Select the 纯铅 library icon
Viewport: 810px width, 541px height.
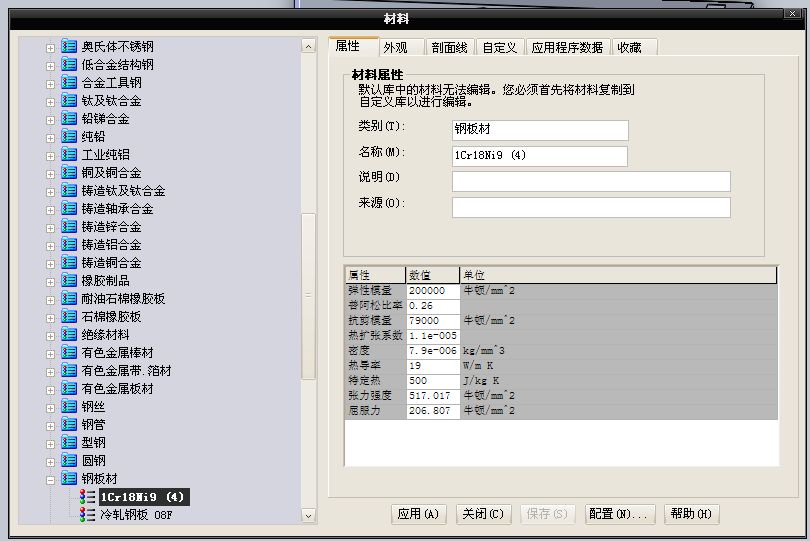point(69,136)
